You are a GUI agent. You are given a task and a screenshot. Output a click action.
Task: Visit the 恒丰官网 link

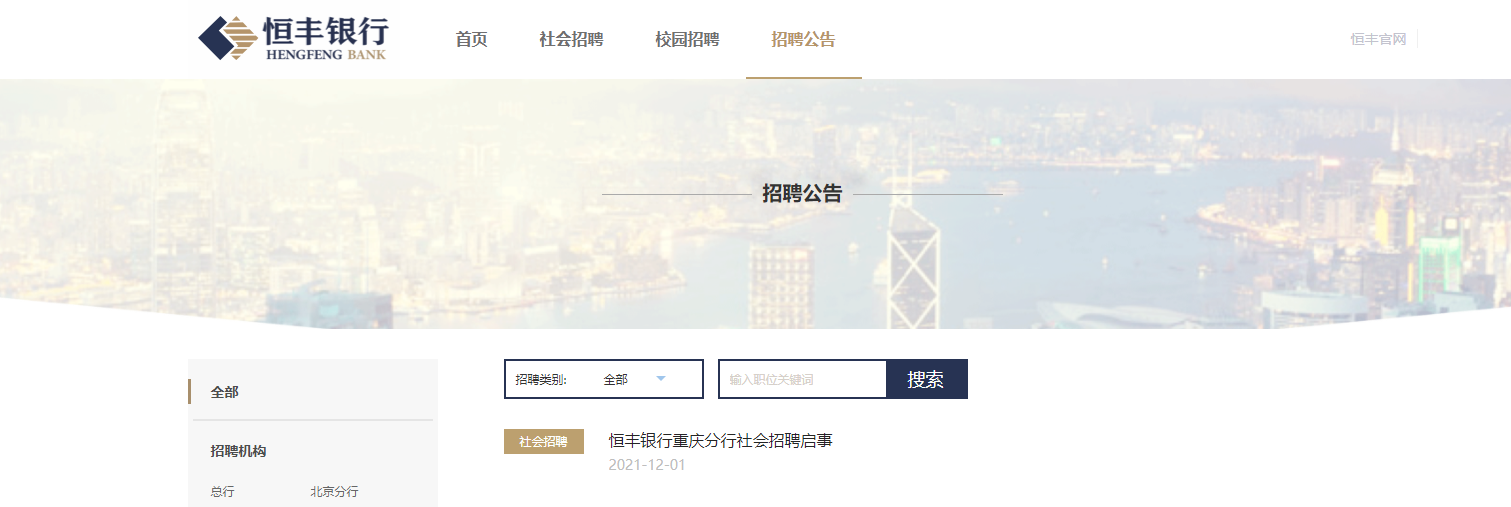coord(1378,39)
